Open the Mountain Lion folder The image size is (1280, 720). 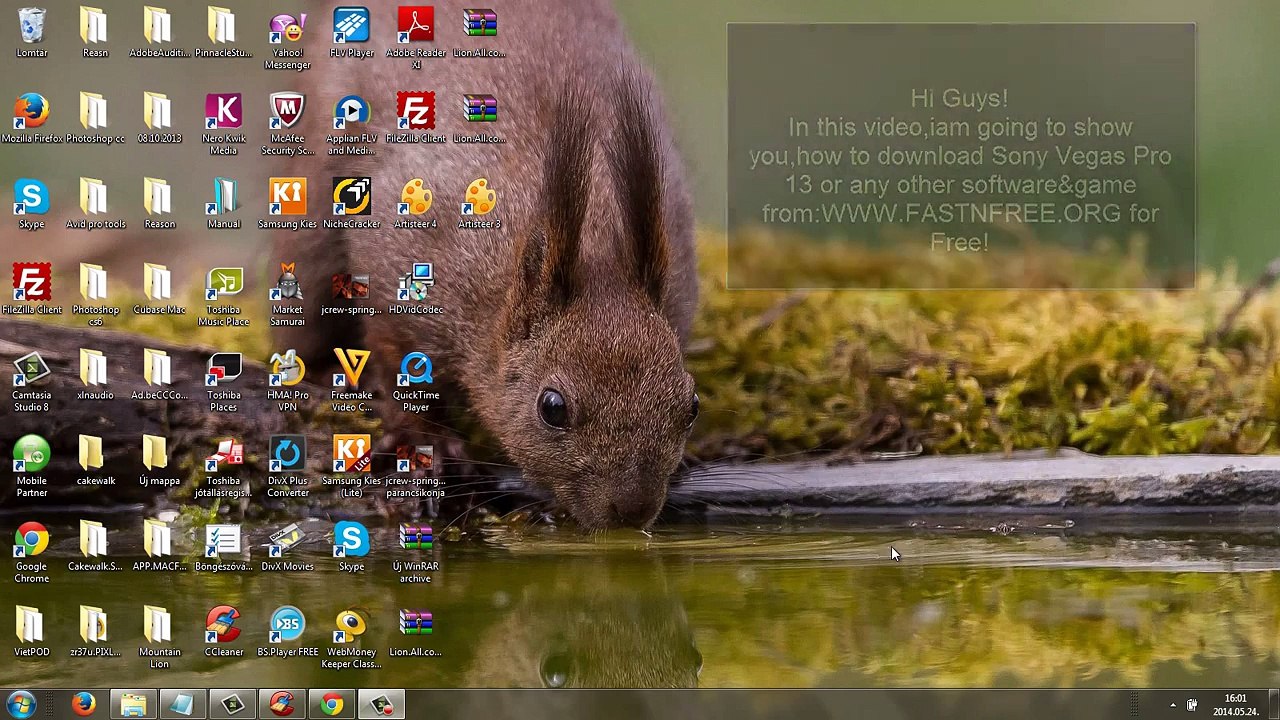point(159,639)
